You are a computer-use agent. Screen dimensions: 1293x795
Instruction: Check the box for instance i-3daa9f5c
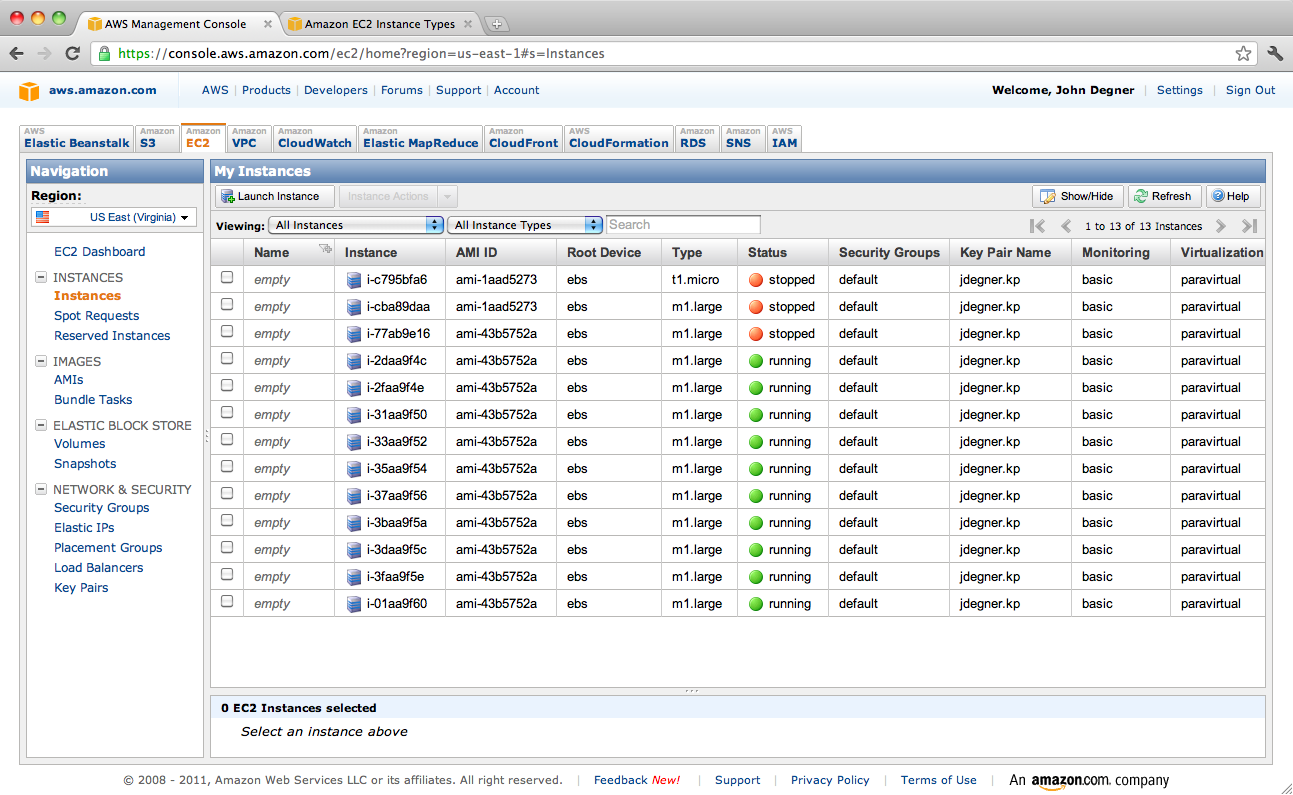[x=227, y=547]
